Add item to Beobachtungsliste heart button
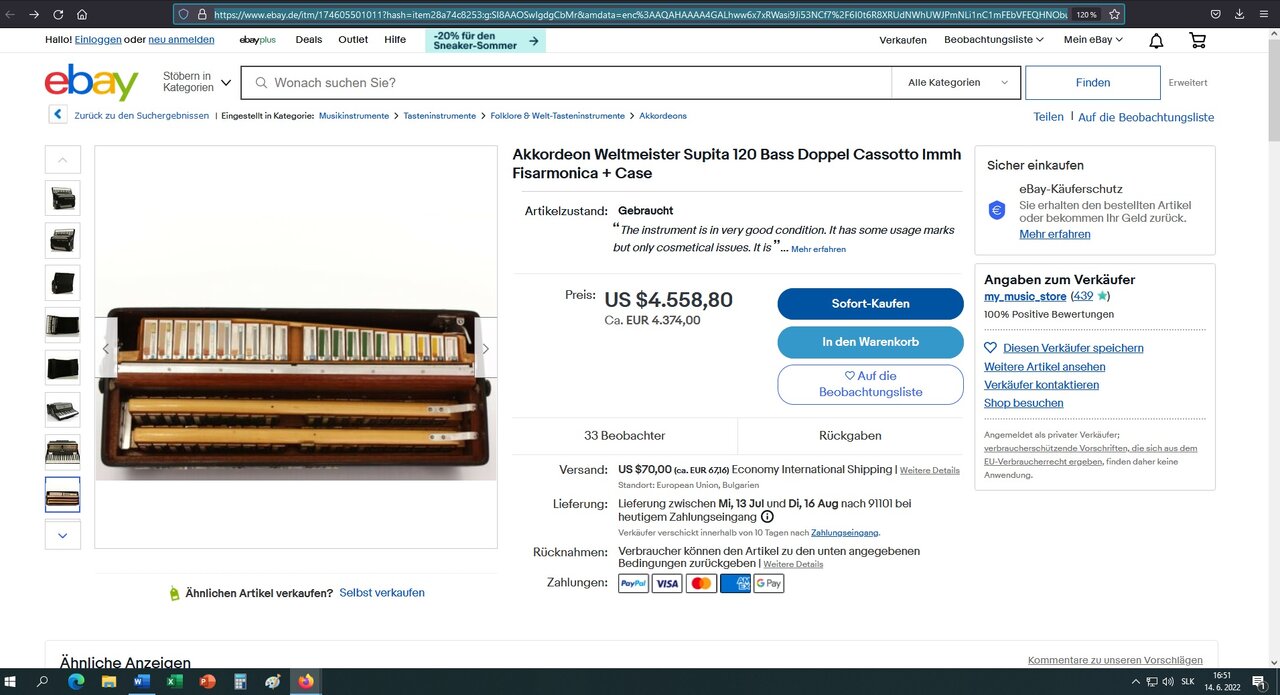The height and width of the screenshot is (695, 1280). click(870, 384)
